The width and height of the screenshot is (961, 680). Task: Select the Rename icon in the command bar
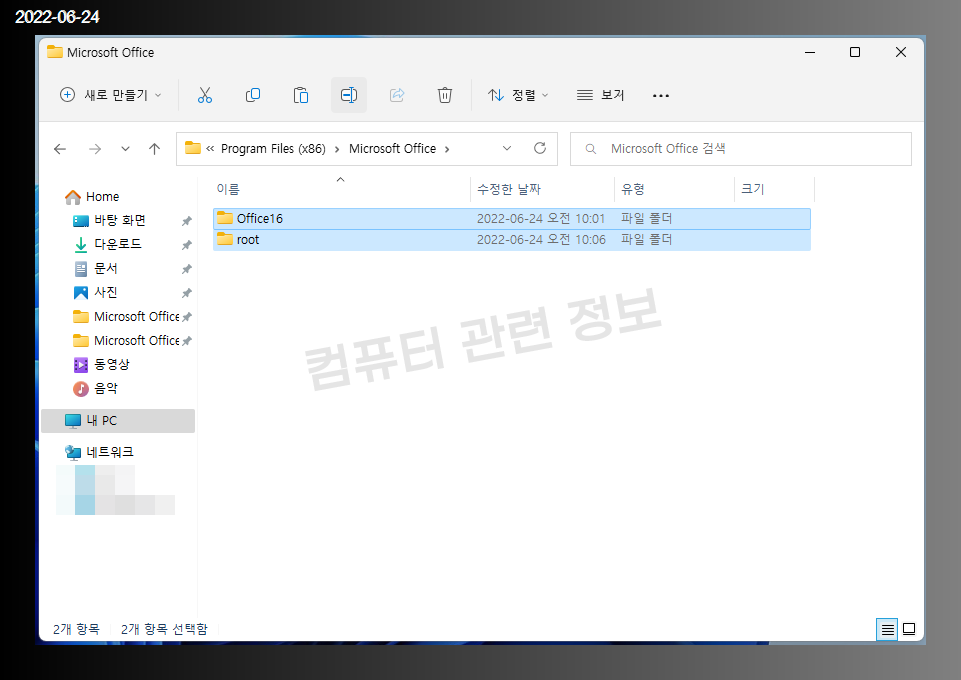[x=349, y=95]
